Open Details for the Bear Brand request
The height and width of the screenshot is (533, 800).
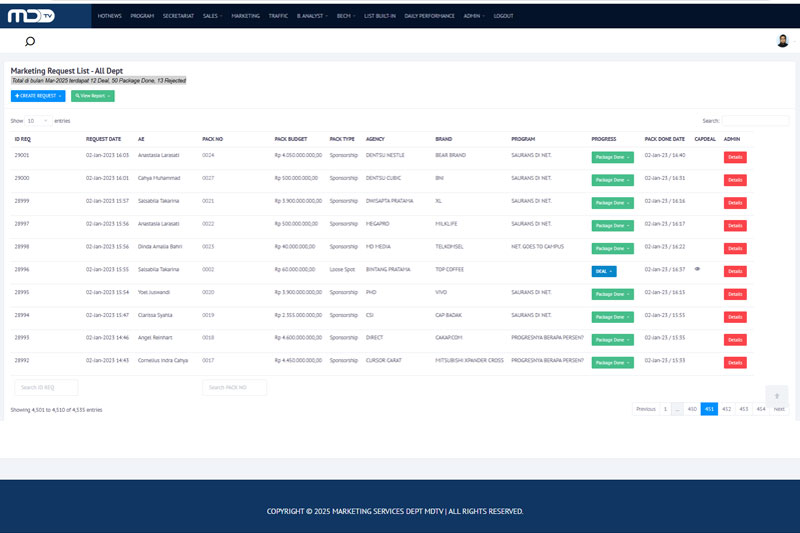735,157
